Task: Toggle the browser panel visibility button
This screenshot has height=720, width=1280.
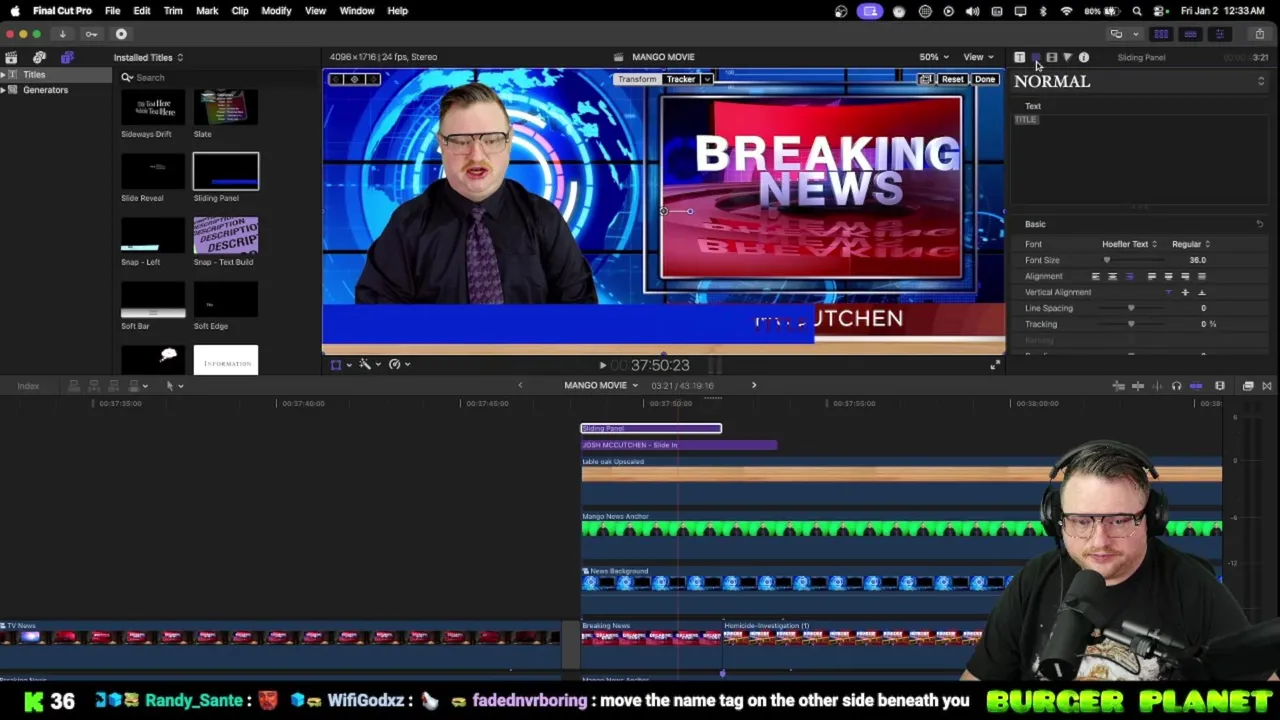Action: [x=1161, y=34]
